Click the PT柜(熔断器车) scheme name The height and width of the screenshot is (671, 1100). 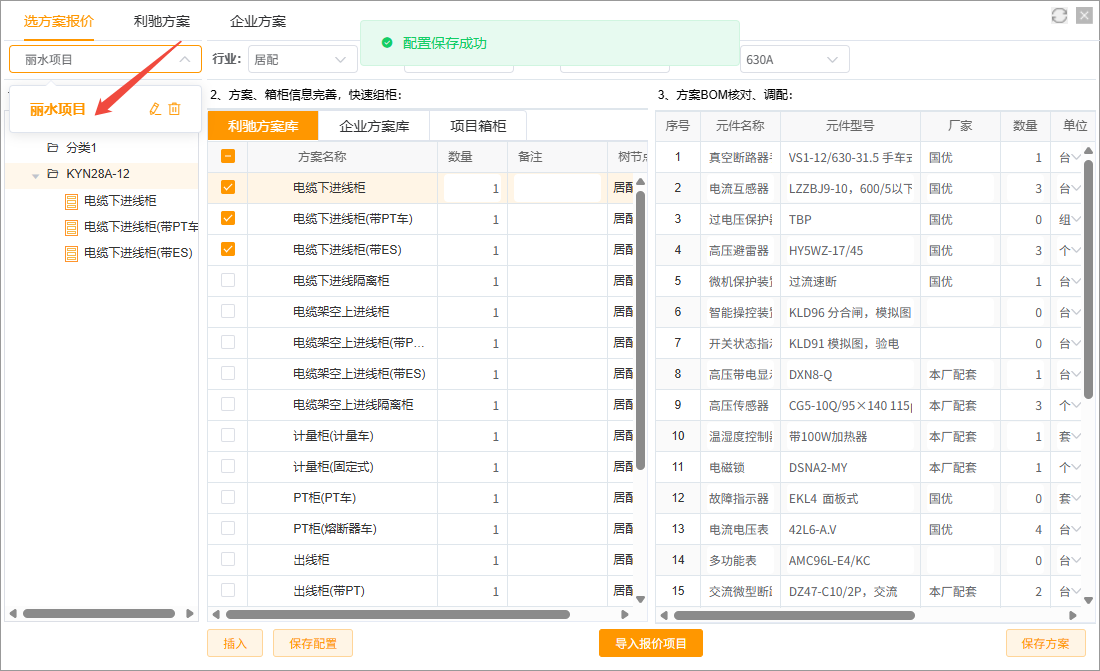(x=335, y=529)
